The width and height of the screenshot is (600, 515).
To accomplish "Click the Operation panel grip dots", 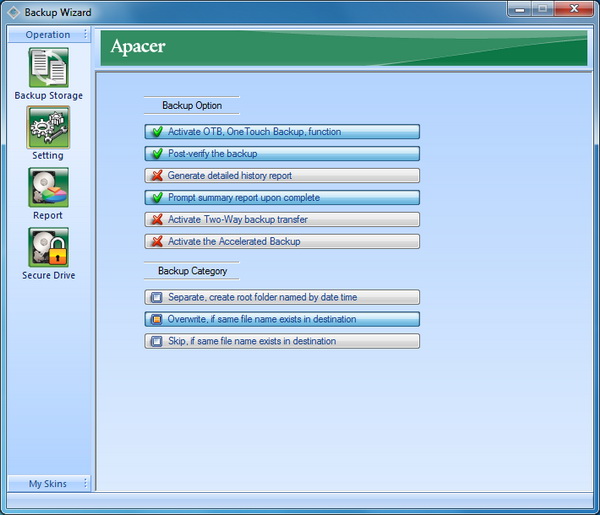I will [85, 34].
